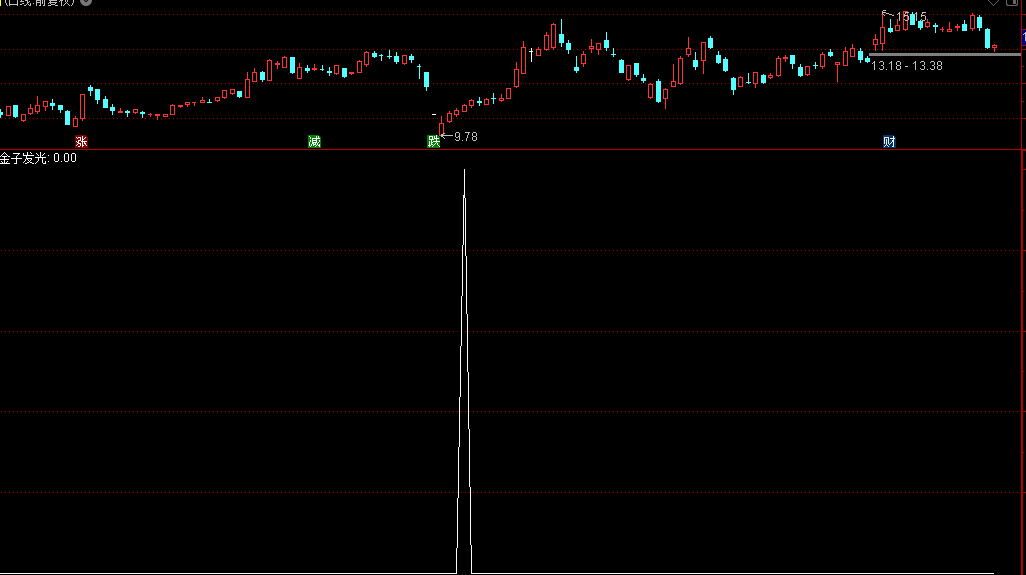Screen dimensions: 1026x575
Task: Open the blue '财' financial marker
Action: (889, 142)
